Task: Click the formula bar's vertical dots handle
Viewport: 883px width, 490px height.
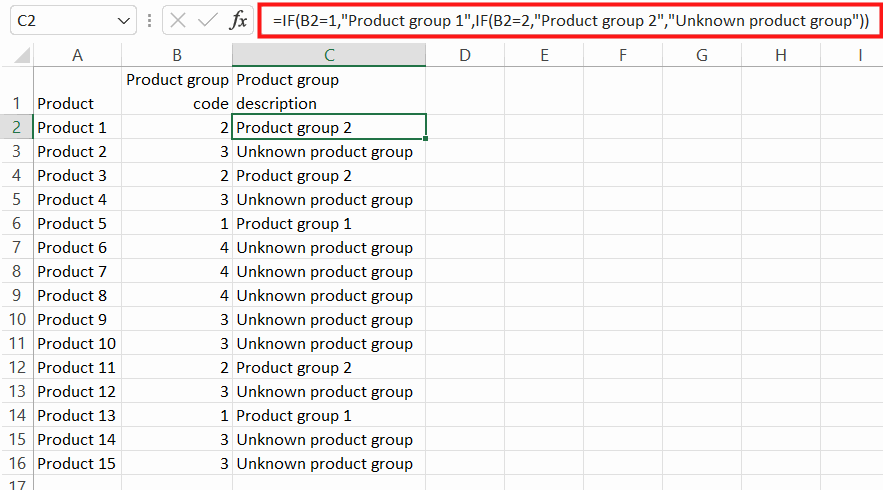Action: coord(149,21)
